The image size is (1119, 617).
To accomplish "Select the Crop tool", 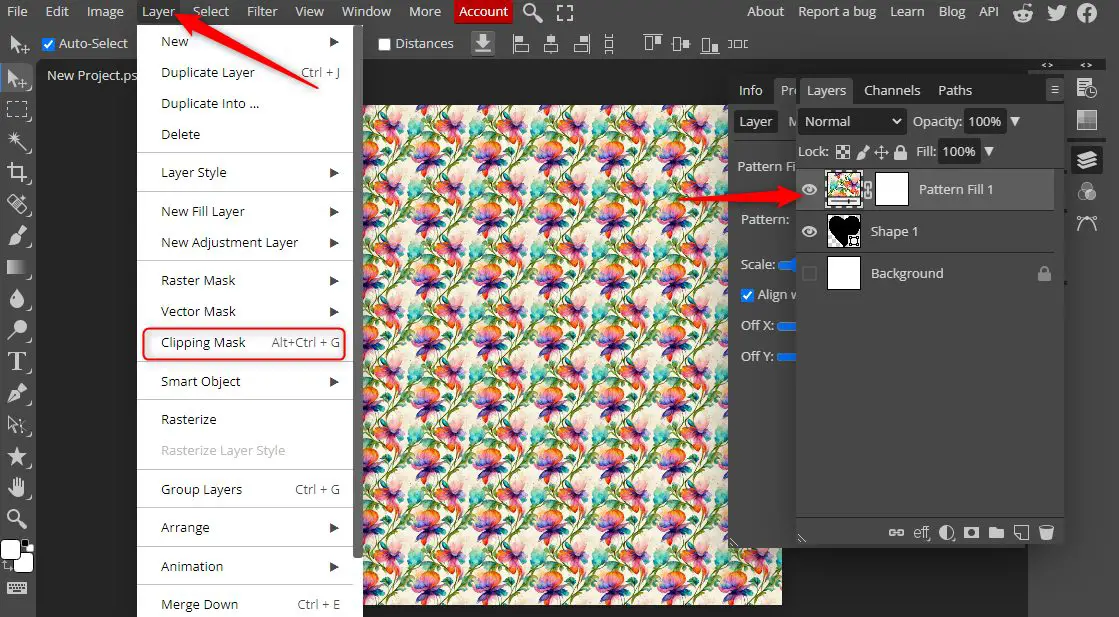I will coord(15,172).
